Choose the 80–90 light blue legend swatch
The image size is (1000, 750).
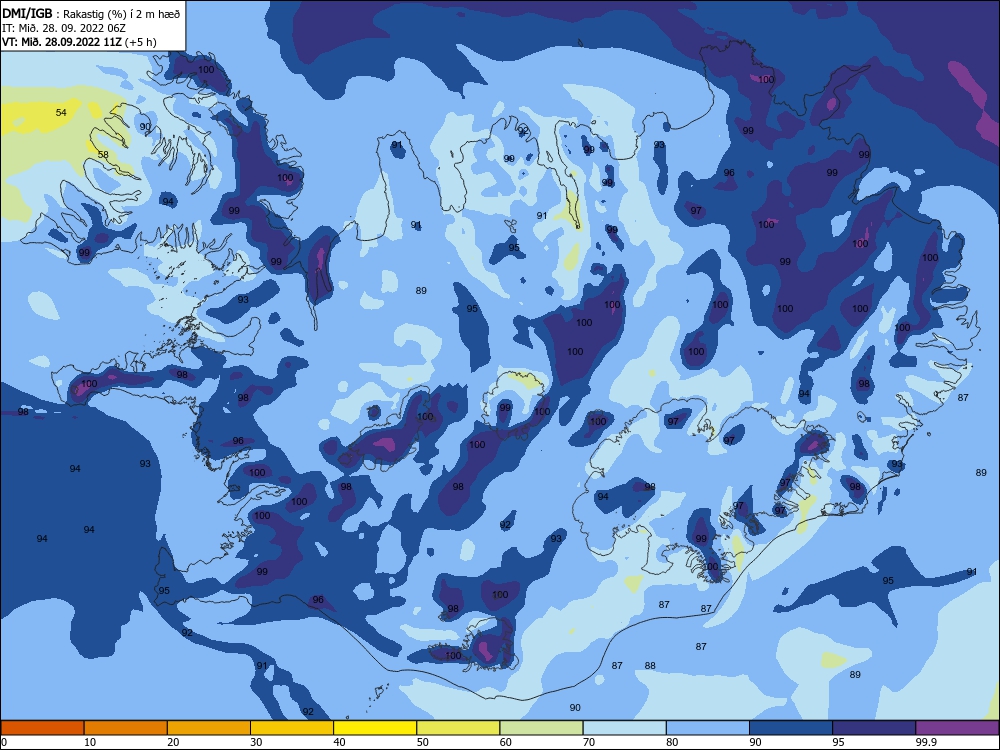click(708, 728)
